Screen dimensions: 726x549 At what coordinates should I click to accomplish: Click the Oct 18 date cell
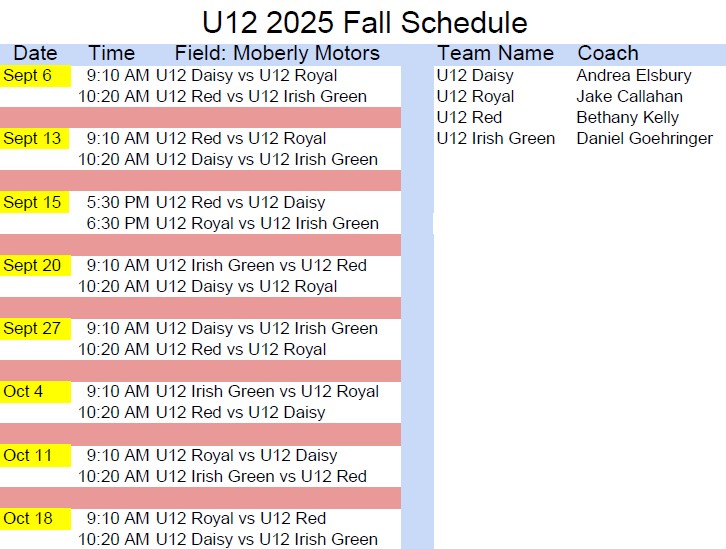(28, 518)
